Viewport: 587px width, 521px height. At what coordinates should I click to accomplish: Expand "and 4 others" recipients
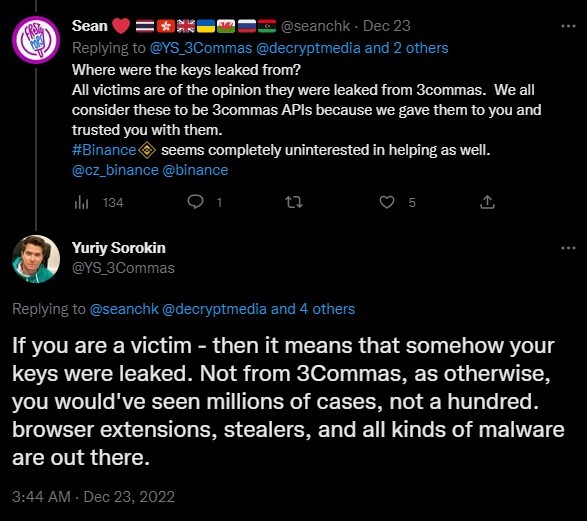[313, 309]
